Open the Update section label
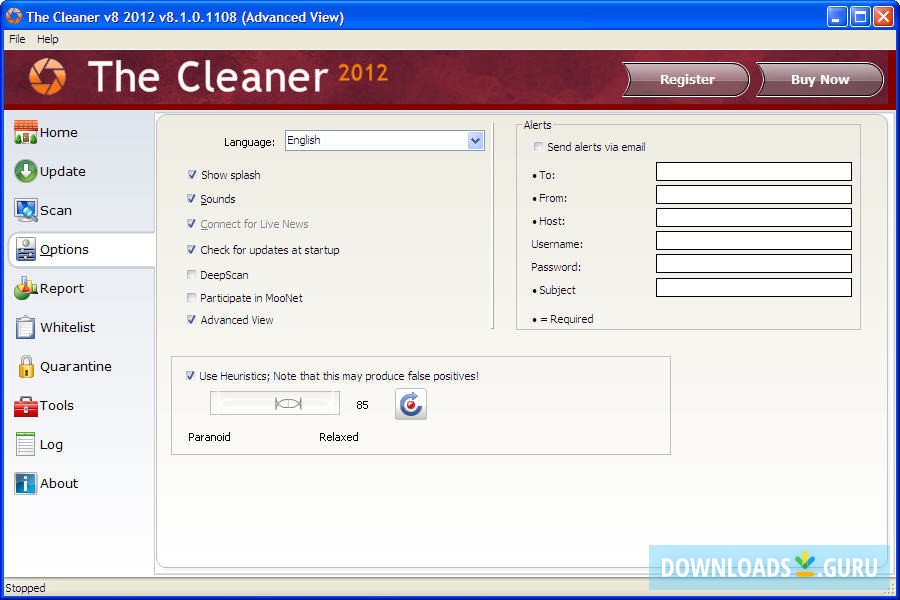Screen dimensions: 900x600 pyautogui.click(x=63, y=172)
